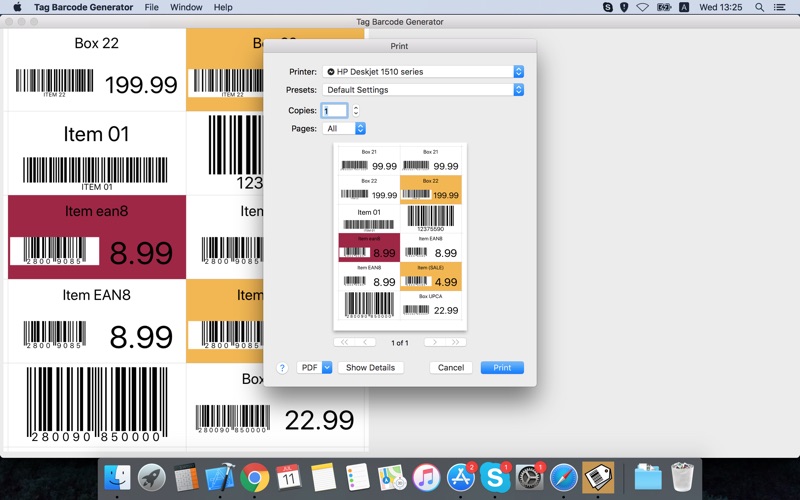Open Notes app in dock
800x500 pixels.
323,478
